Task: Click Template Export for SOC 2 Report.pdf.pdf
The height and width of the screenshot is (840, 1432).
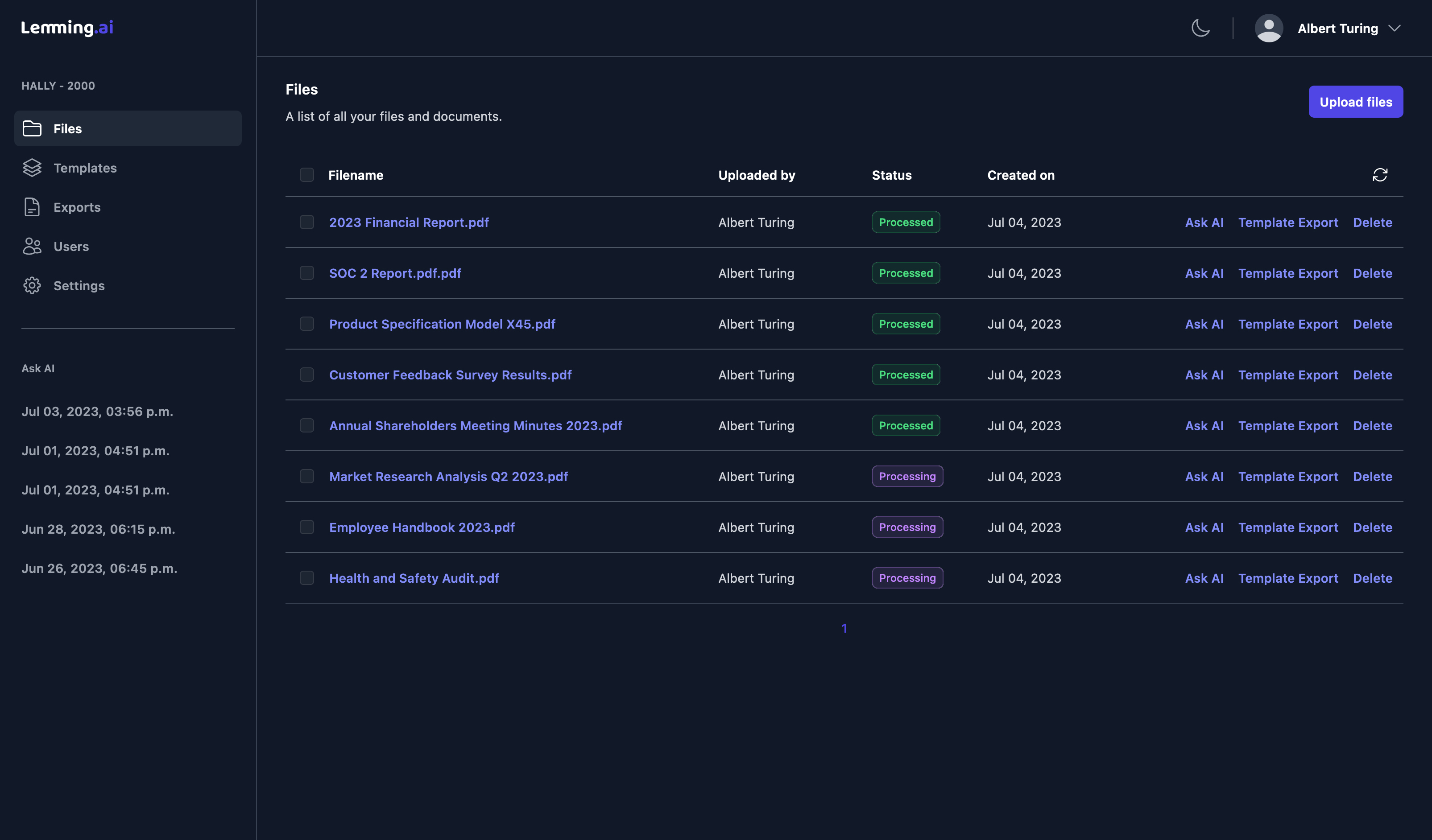Action: tap(1288, 273)
